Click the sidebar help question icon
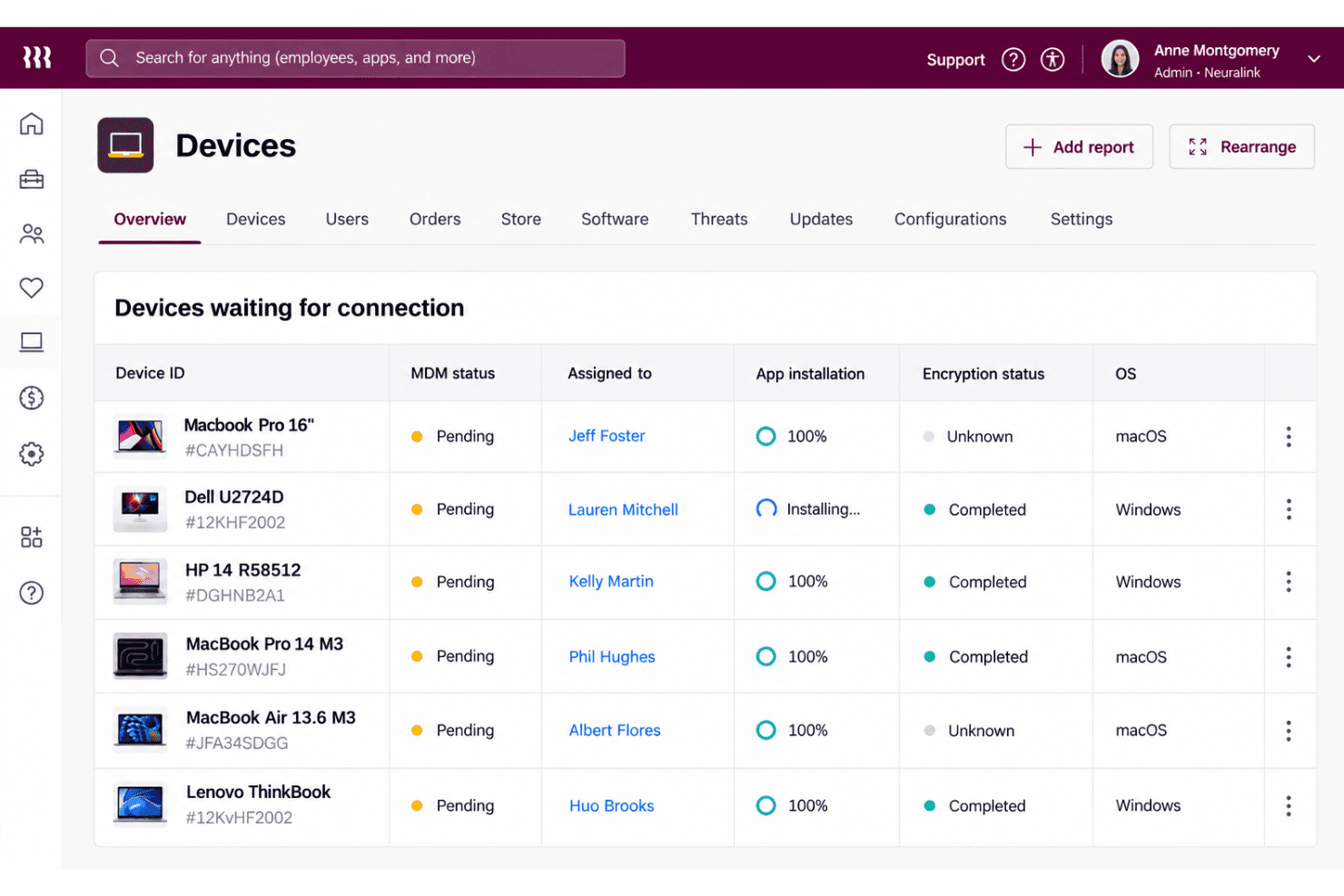The width and height of the screenshot is (1344, 896). pyautogui.click(x=32, y=593)
